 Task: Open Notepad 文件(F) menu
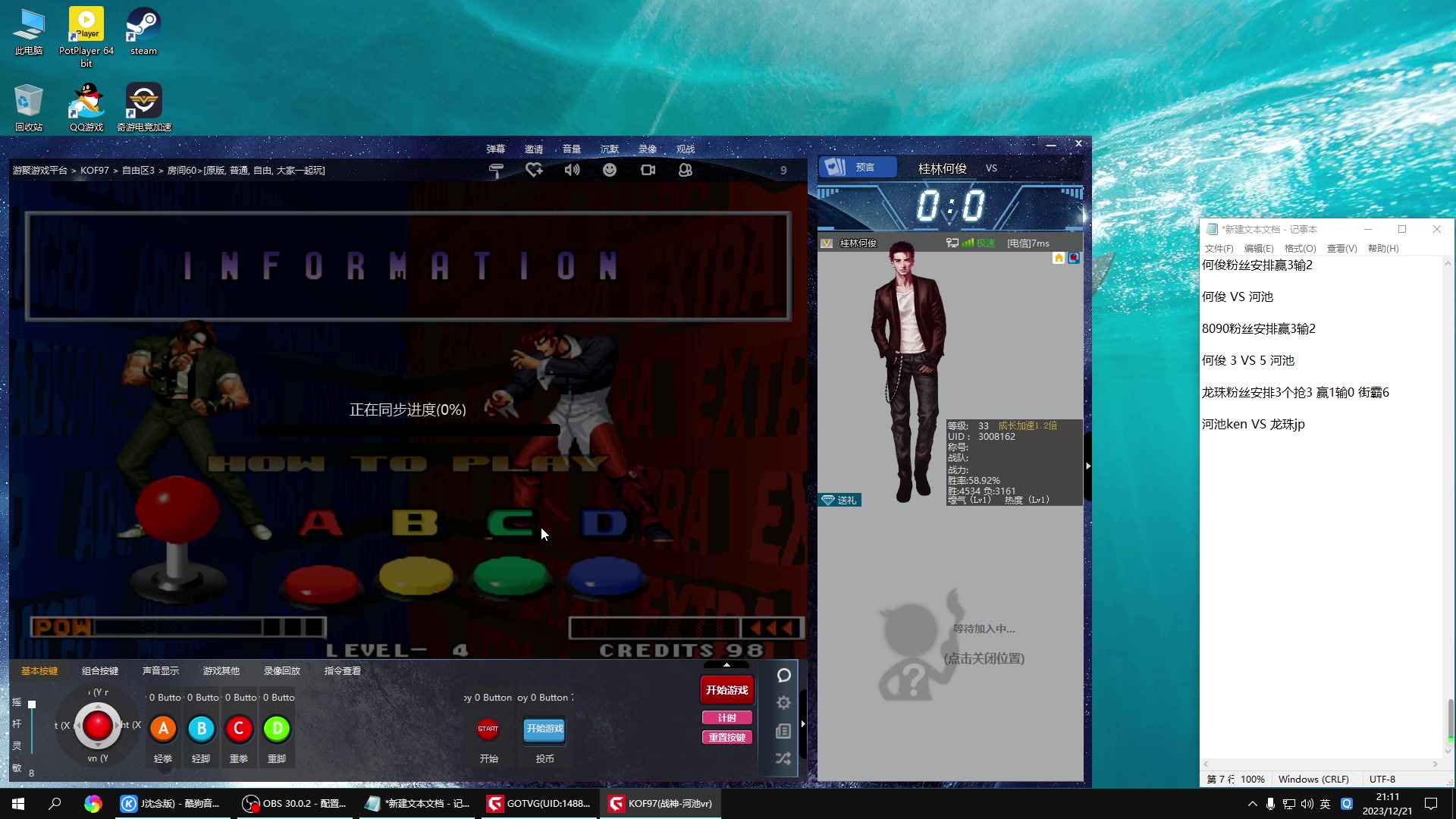[x=1219, y=248]
